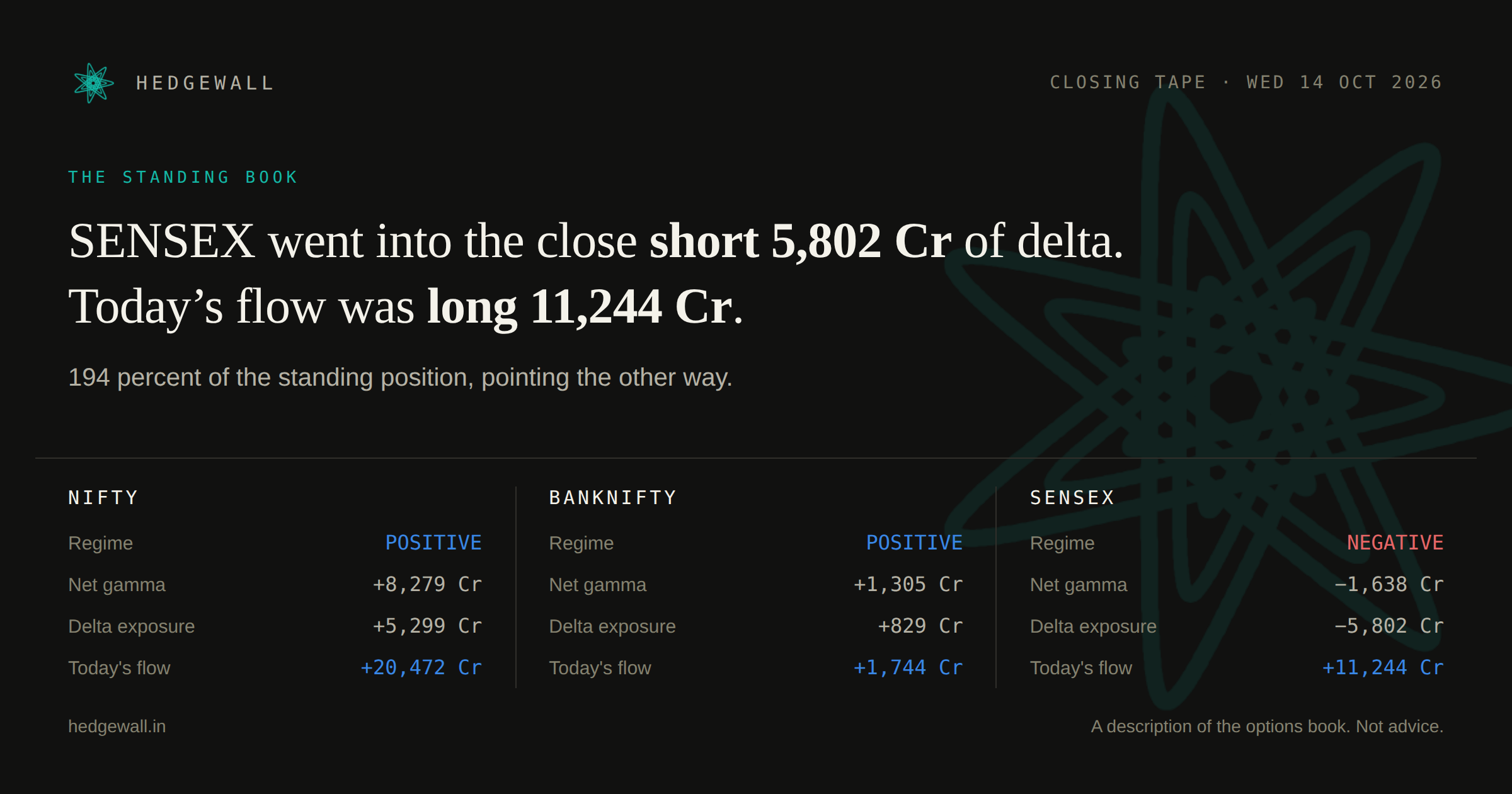Screen dimensions: 1512x794
Task: Select the NIFTY column heading
Action: point(103,498)
